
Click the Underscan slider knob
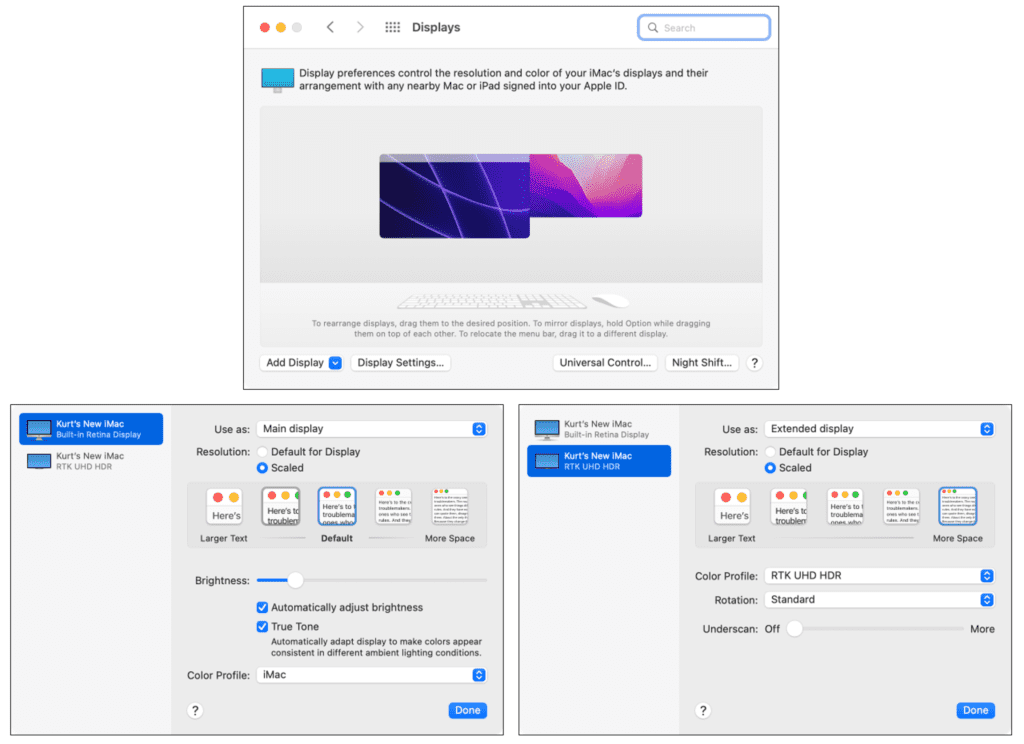[x=794, y=628]
